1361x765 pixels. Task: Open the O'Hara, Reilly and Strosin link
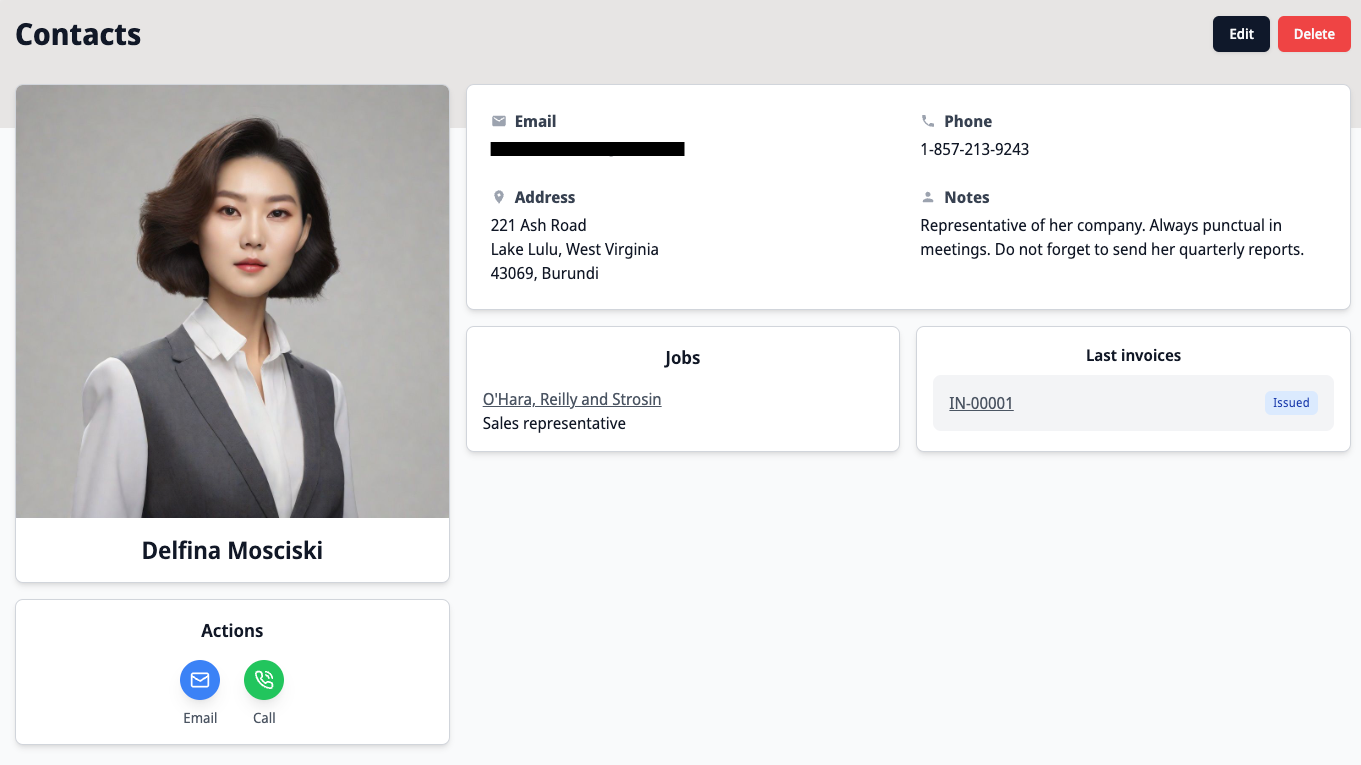pos(572,399)
